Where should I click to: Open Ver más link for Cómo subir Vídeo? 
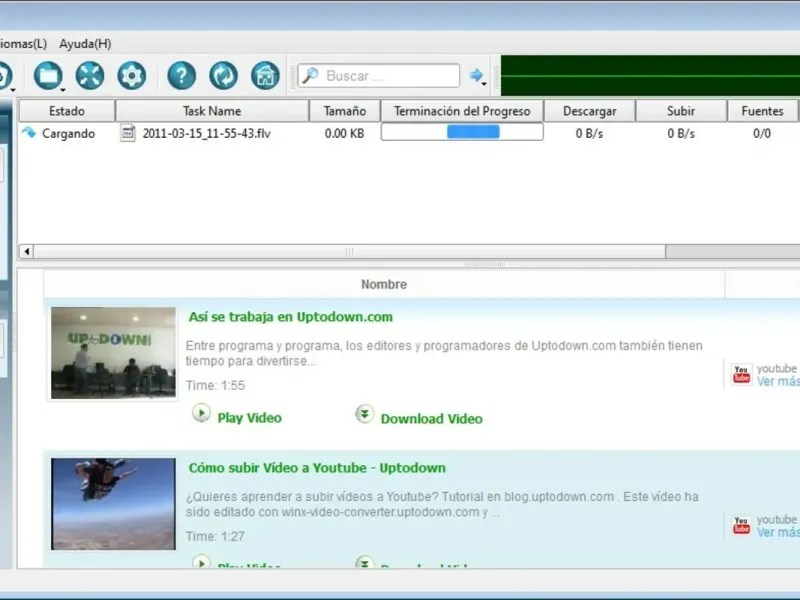click(x=778, y=533)
